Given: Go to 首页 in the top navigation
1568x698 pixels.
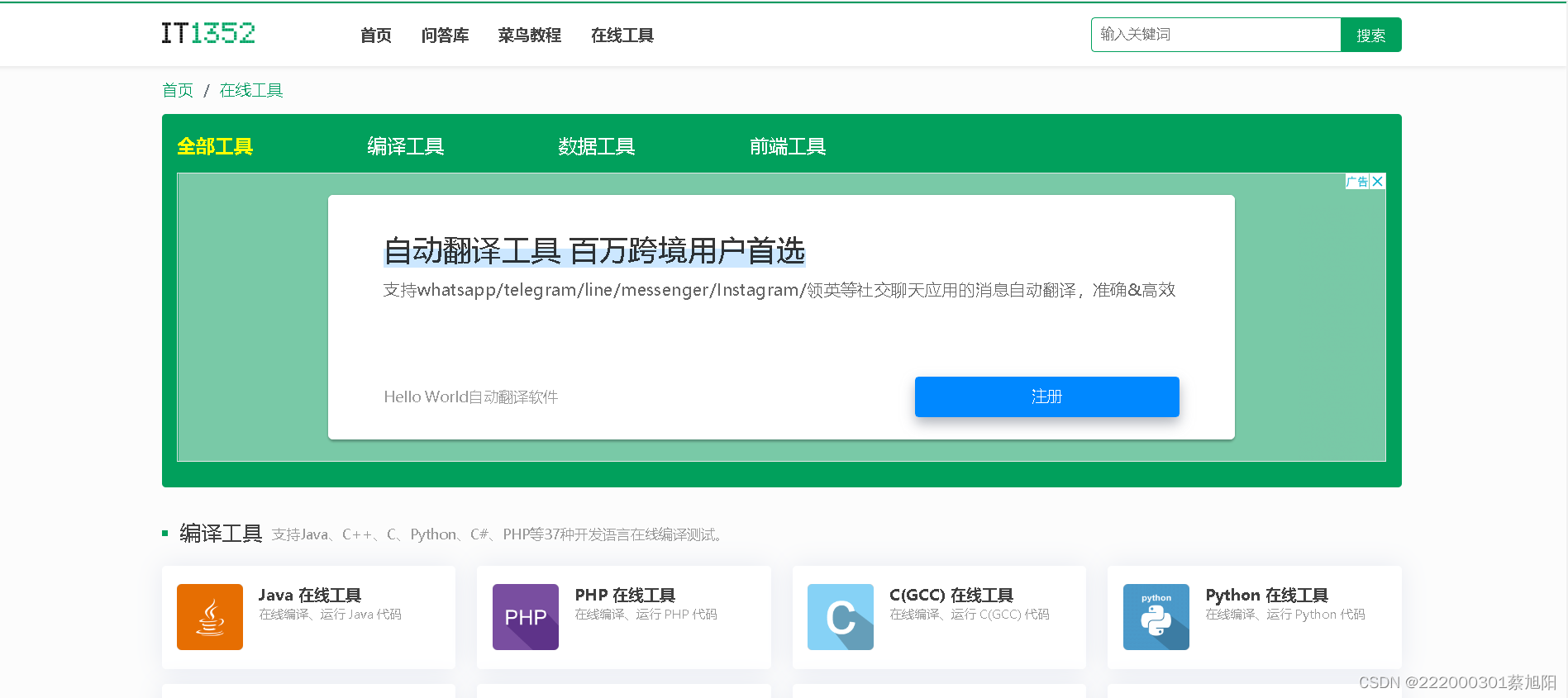Looking at the screenshot, I should point(376,36).
